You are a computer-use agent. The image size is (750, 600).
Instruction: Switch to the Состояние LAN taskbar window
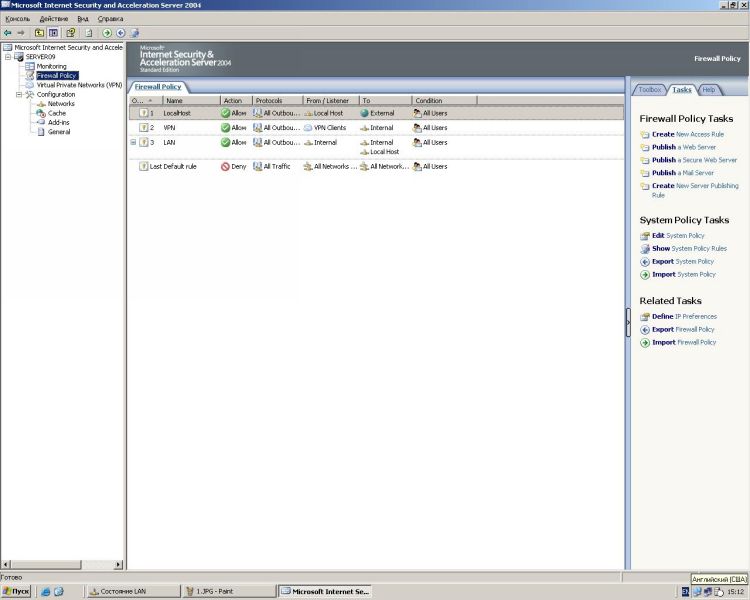pyautogui.click(x=133, y=592)
